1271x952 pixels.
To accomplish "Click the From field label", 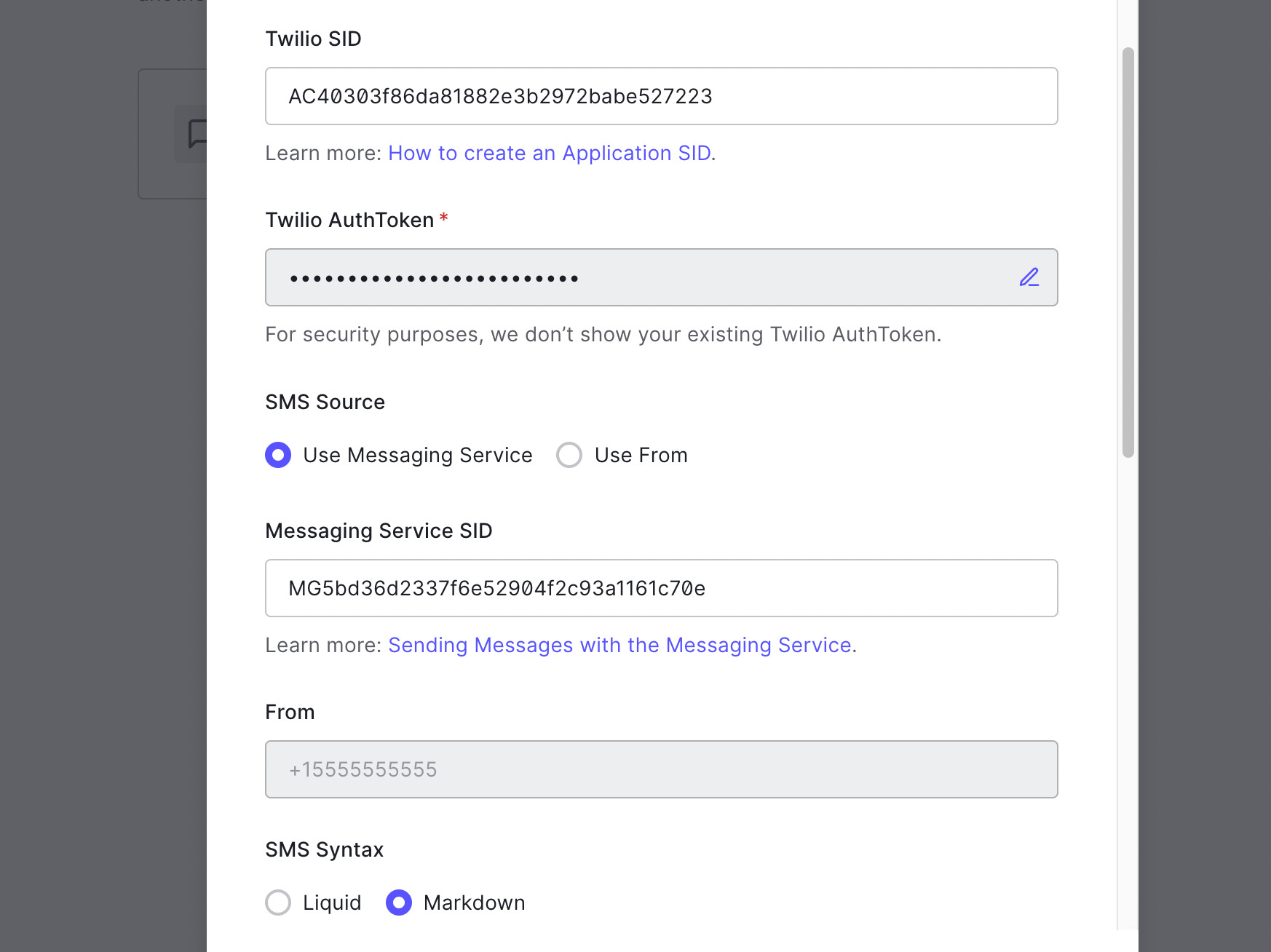I will coord(289,711).
